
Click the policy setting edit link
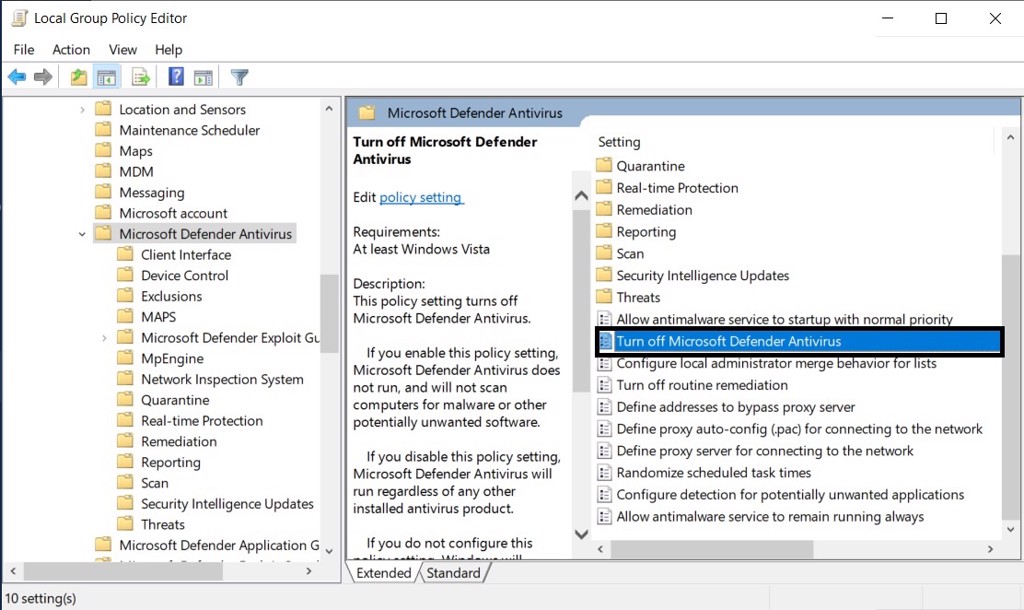421,197
